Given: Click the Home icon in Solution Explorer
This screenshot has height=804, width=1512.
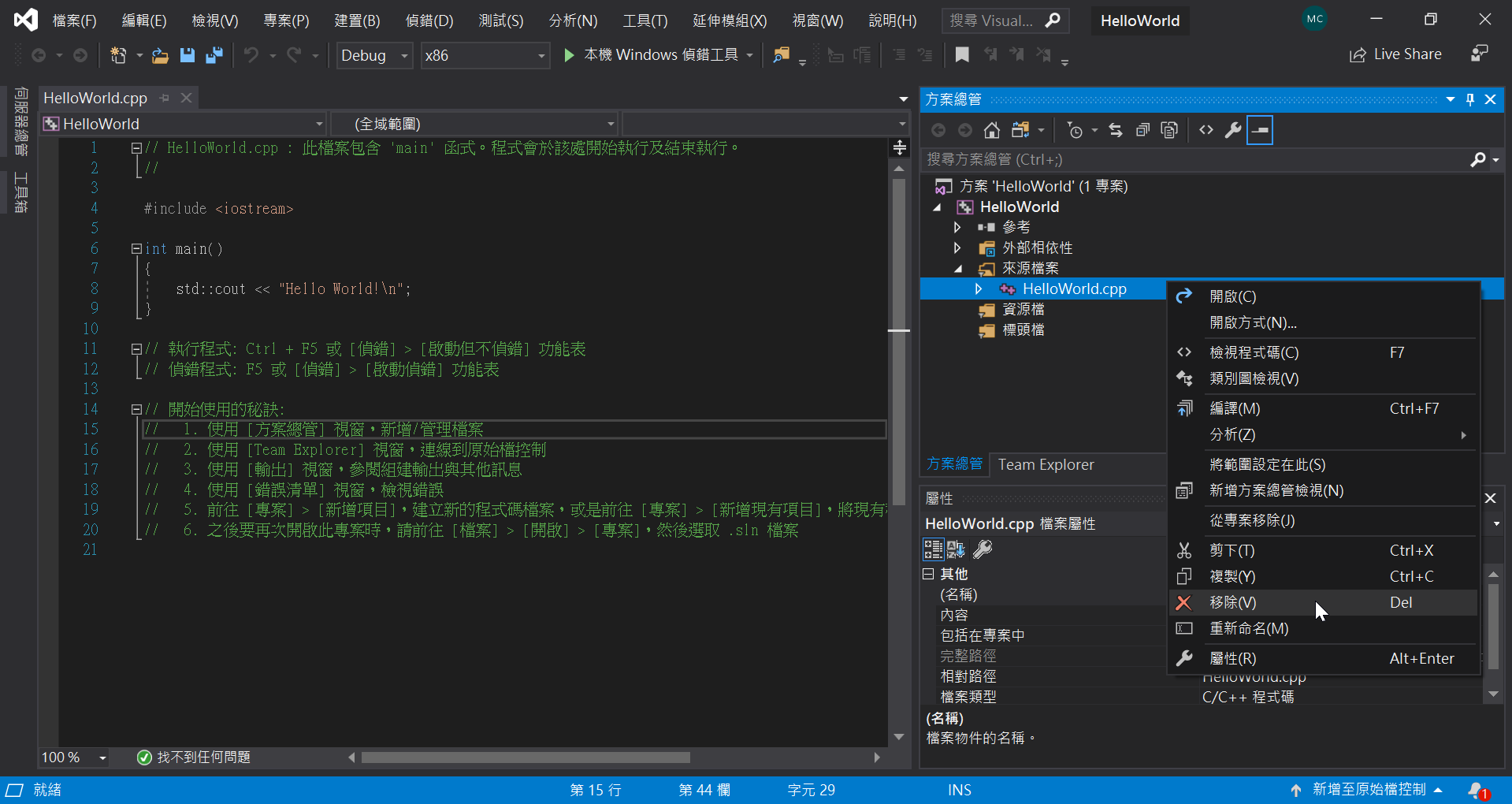Looking at the screenshot, I should (x=992, y=130).
